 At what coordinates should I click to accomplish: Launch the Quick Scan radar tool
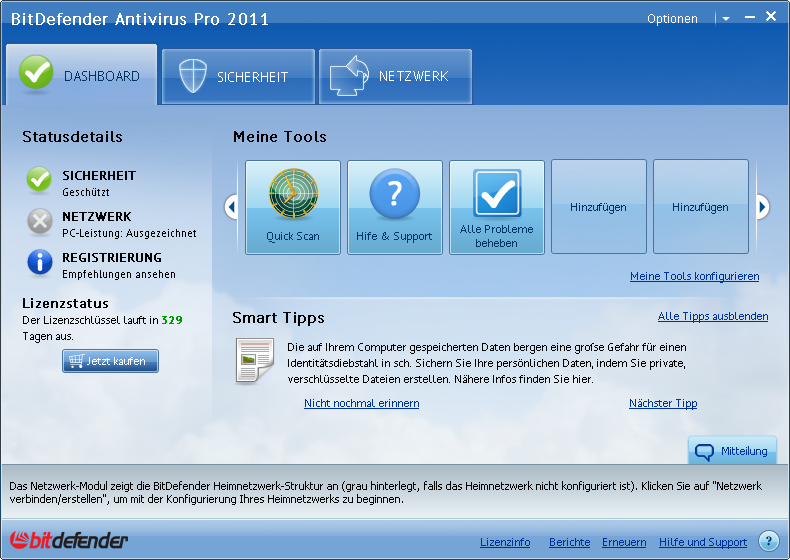[293, 207]
